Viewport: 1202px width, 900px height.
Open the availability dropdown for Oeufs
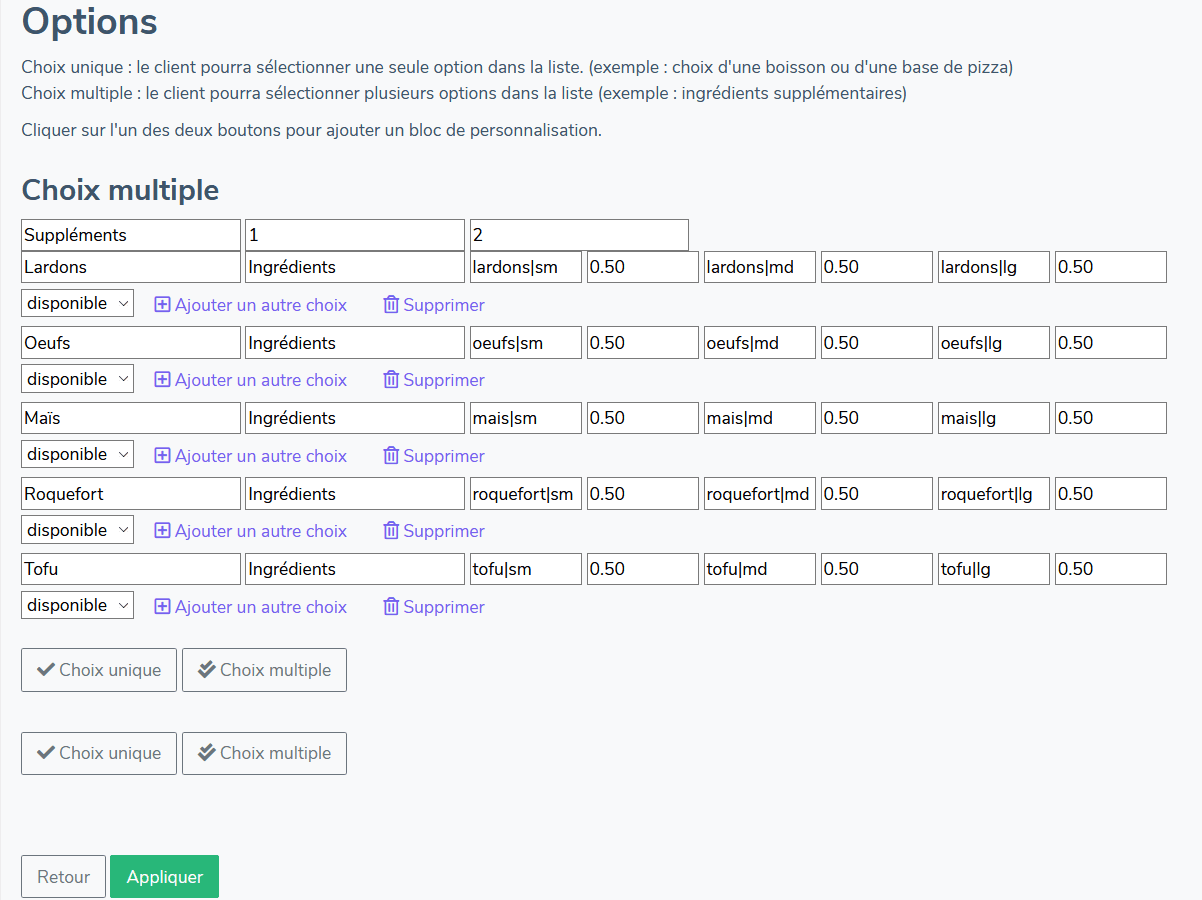tap(77, 378)
